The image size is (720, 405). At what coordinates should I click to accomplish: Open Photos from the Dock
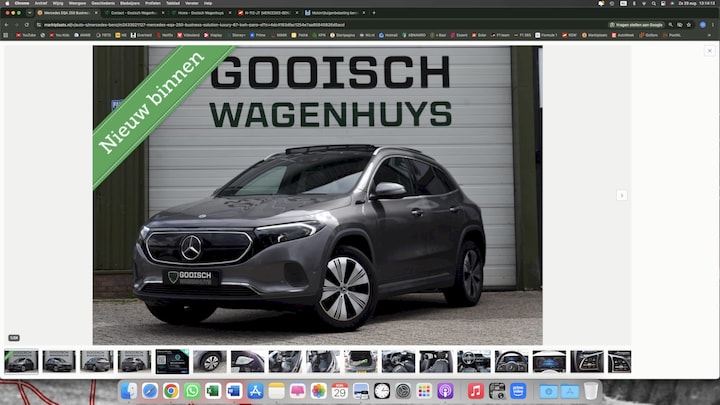click(318, 391)
